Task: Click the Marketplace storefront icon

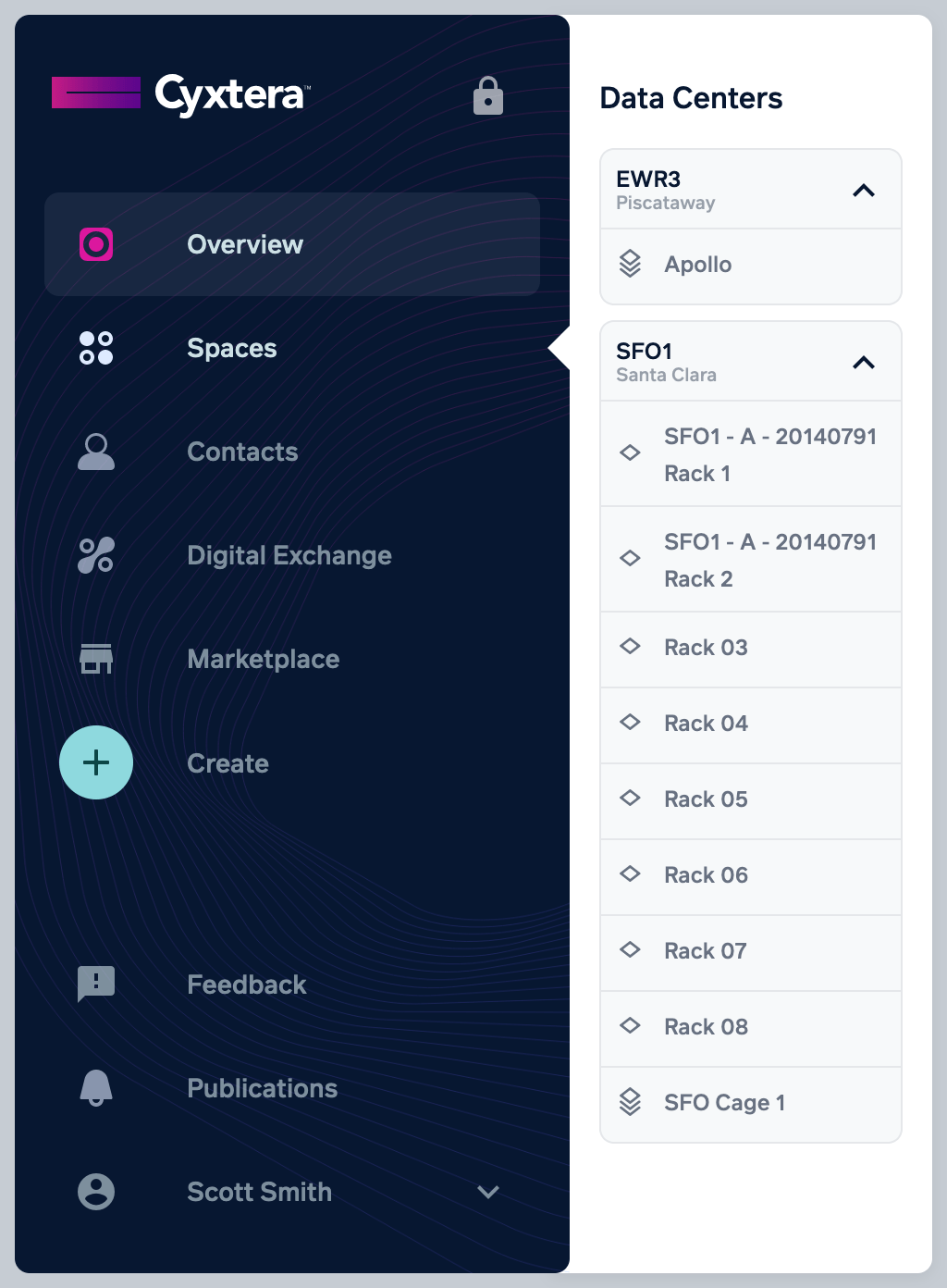Action: click(x=96, y=659)
